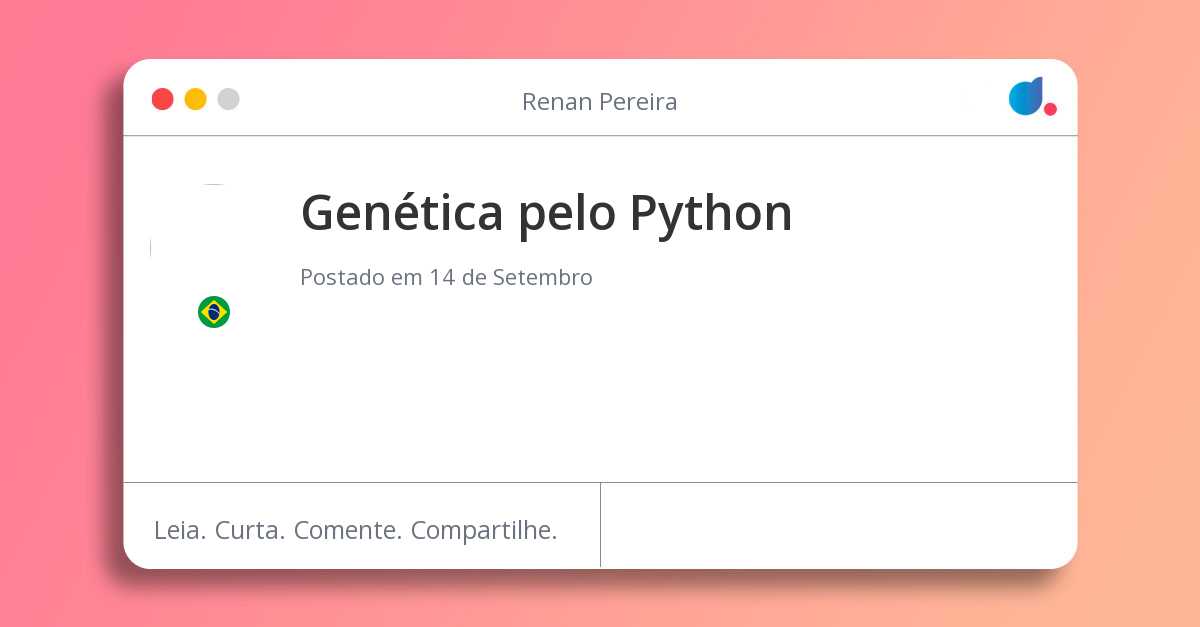Image resolution: width=1200 pixels, height=627 pixels.
Task: Click the small pink dot beside the logo
Action: (1050, 109)
